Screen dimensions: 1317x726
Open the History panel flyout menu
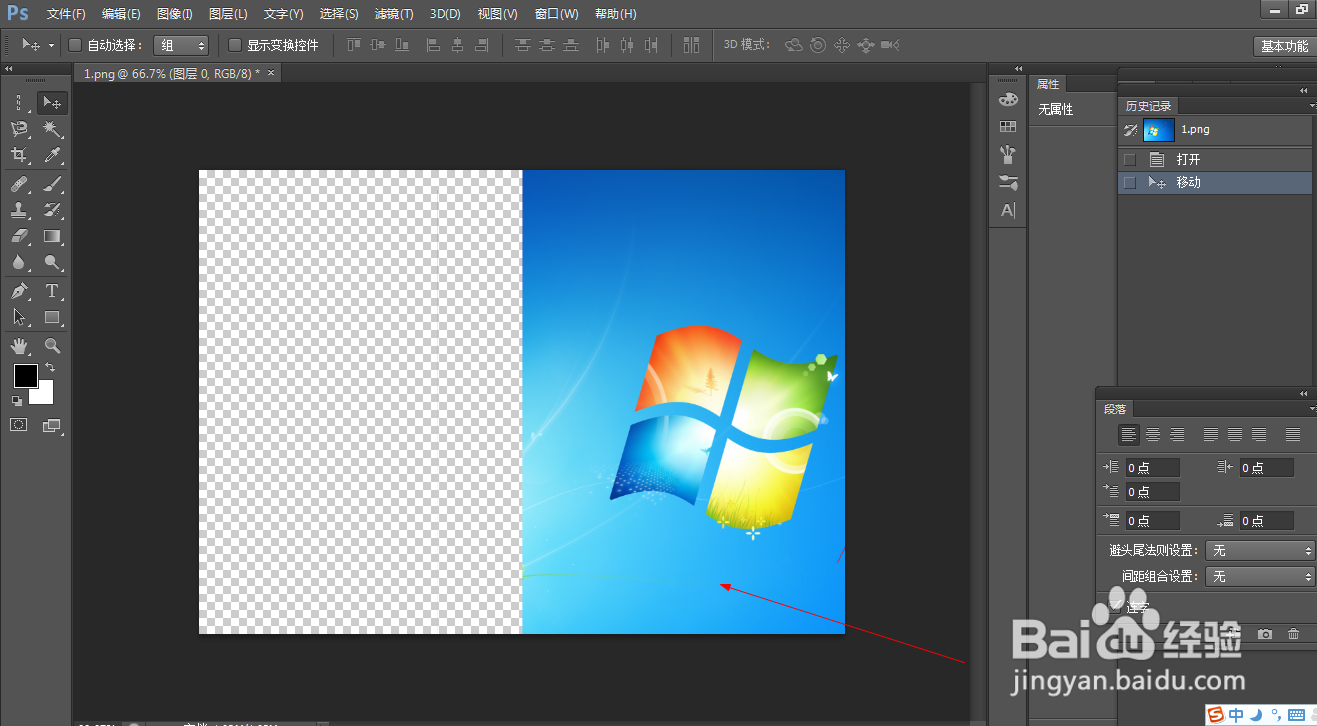(1311, 105)
